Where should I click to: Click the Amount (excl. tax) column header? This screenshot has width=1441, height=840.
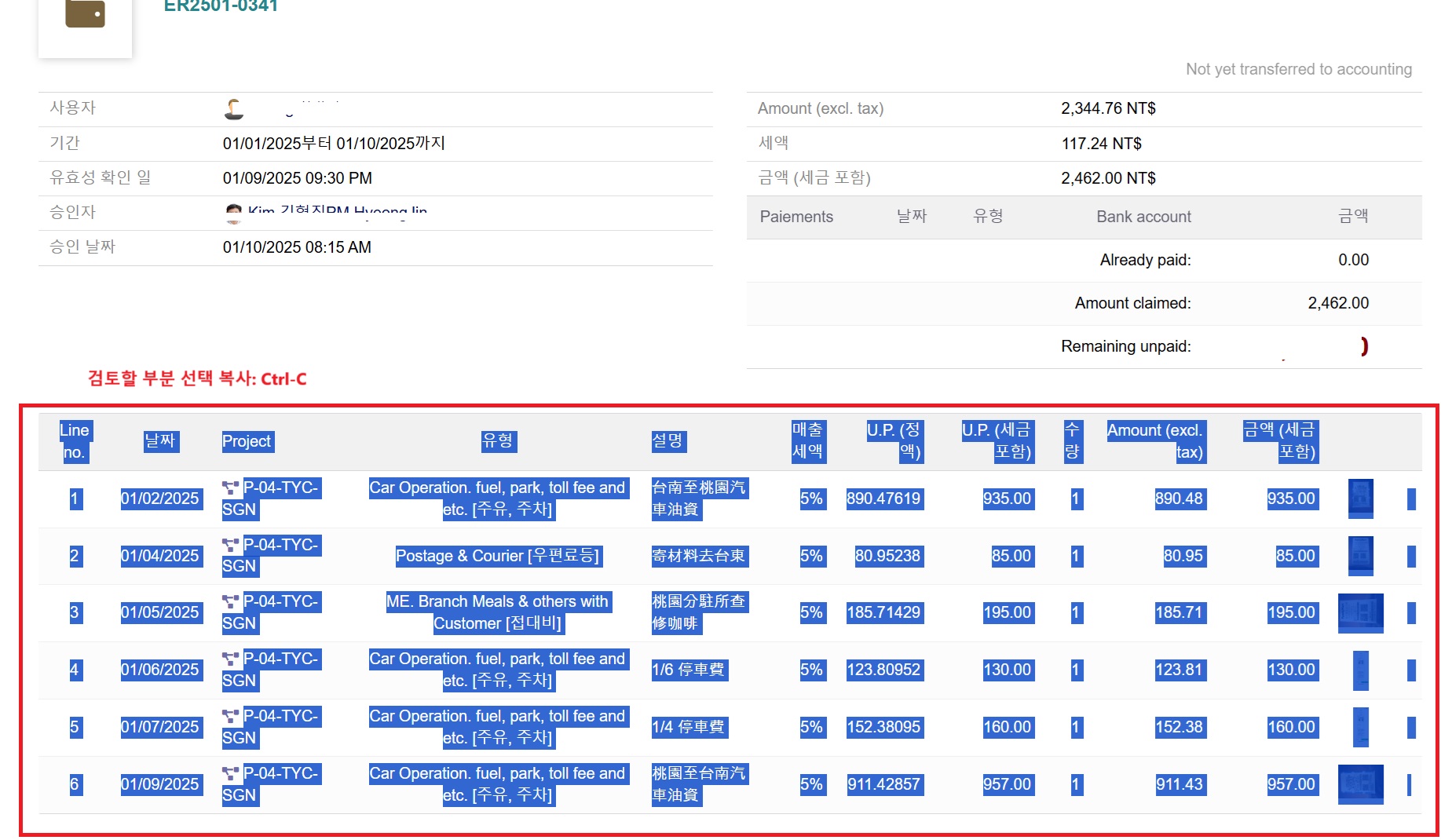click(1154, 441)
